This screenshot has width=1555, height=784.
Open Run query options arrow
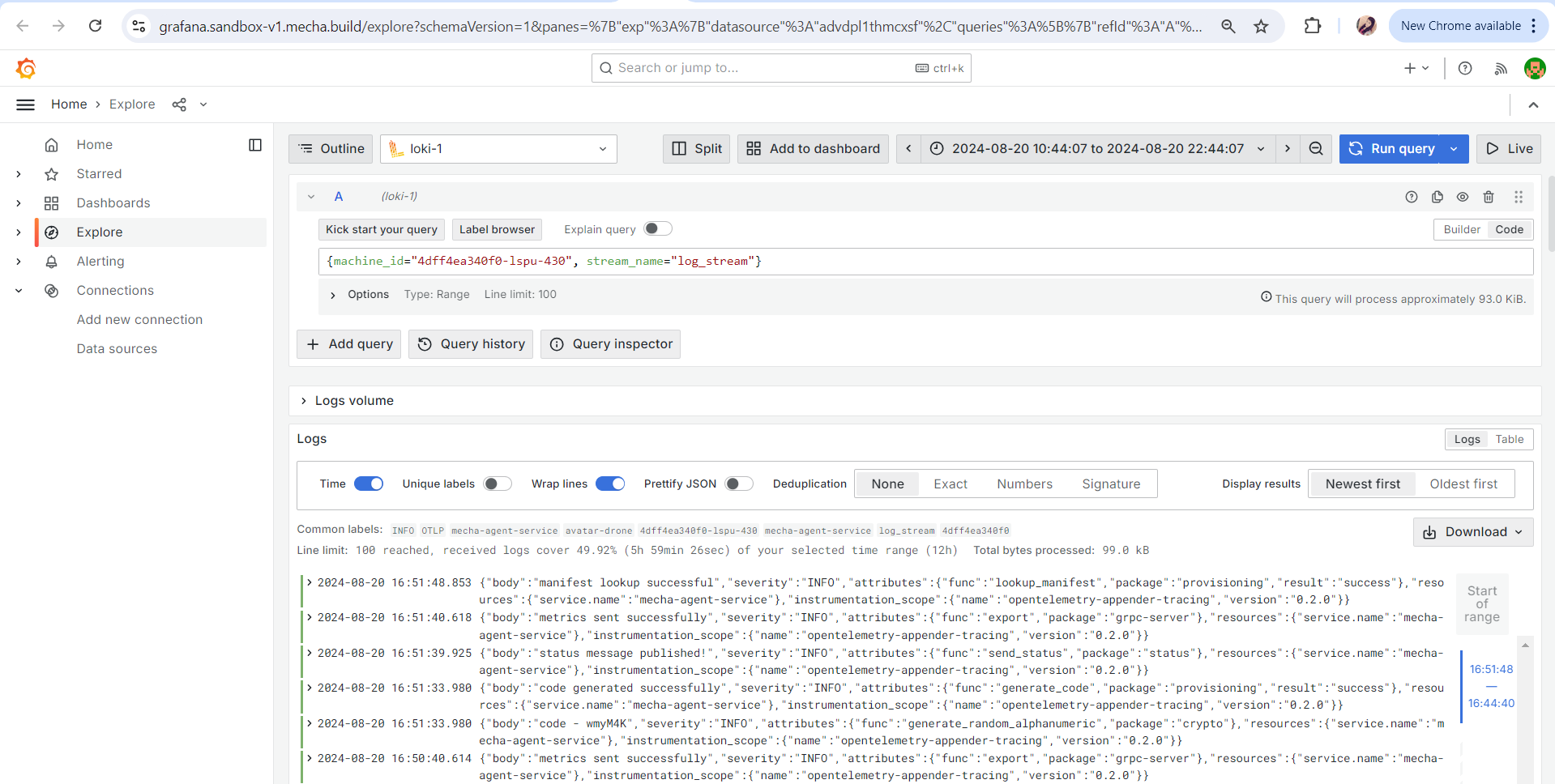[x=1454, y=149]
